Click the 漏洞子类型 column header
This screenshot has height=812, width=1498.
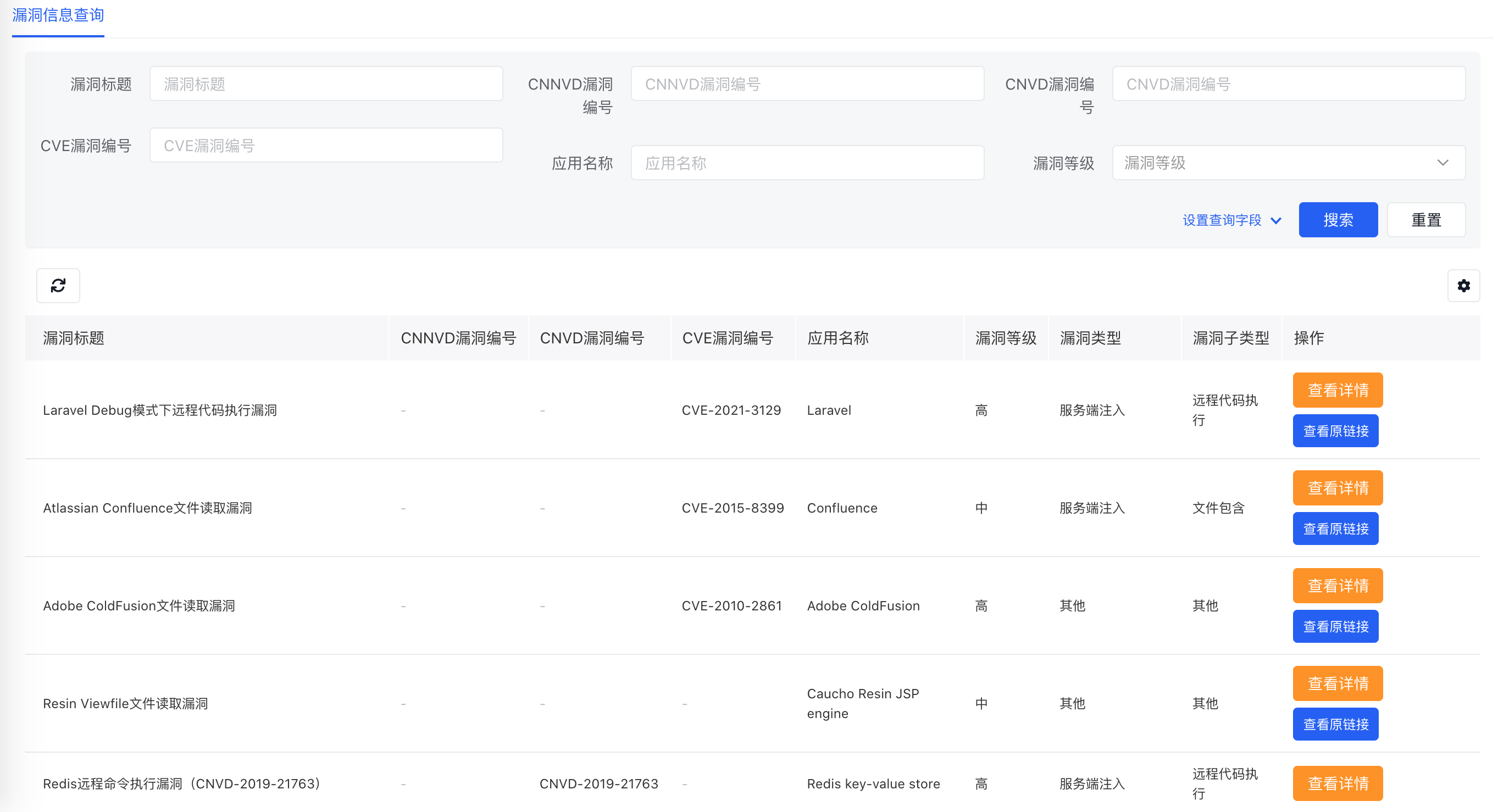tap(1230, 338)
